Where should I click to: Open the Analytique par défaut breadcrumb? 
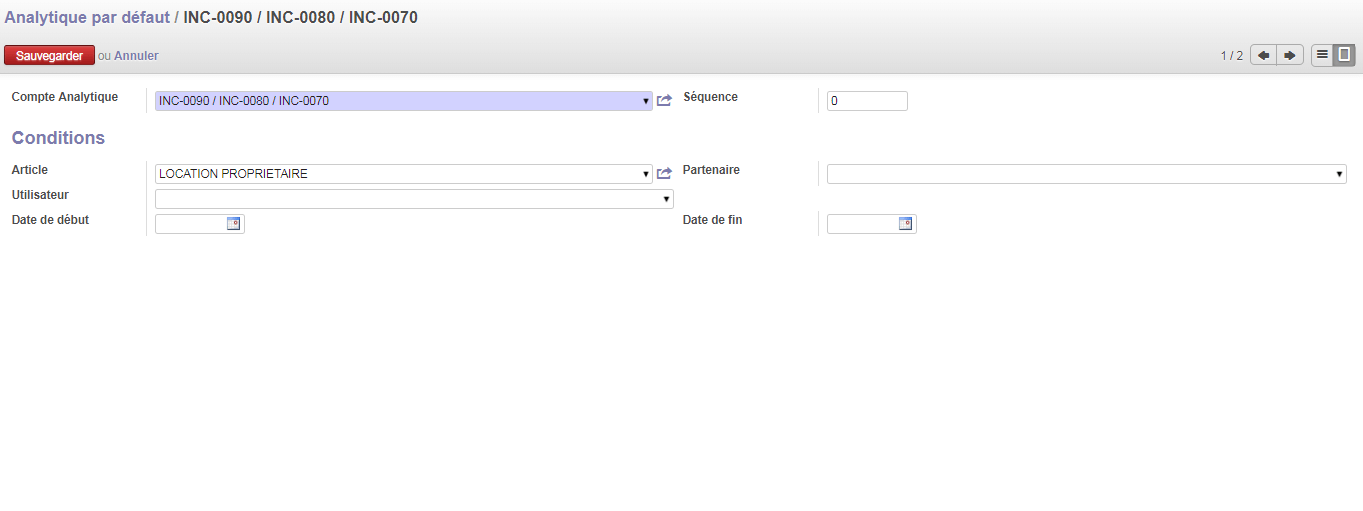[x=87, y=17]
